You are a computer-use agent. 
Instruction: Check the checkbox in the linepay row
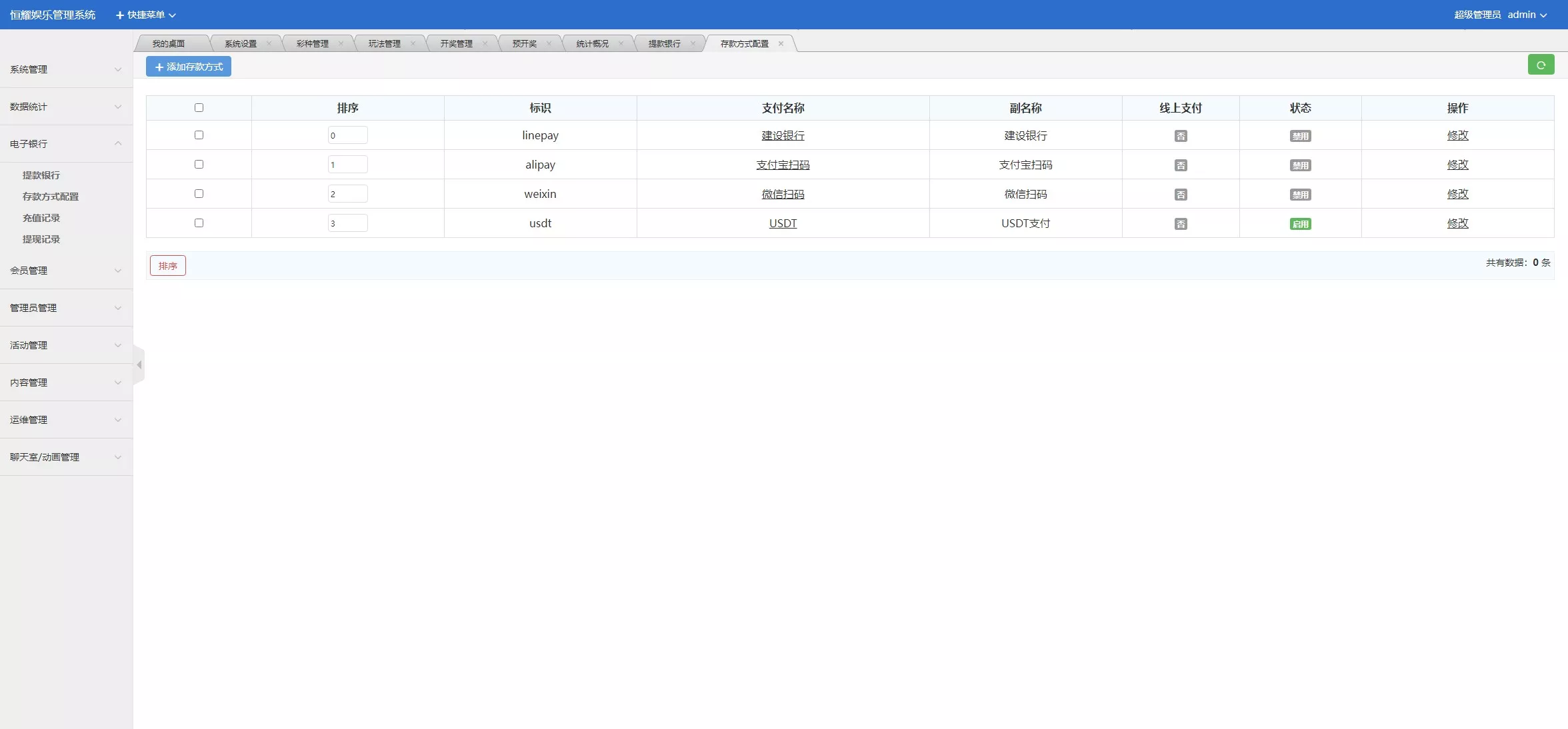[198, 135]
